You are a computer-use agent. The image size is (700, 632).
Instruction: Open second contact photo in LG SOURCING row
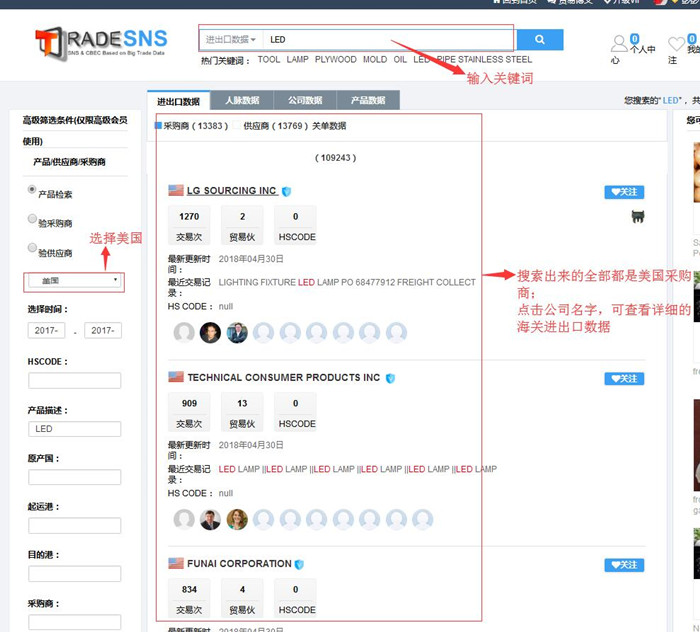[x=210, y=333]
